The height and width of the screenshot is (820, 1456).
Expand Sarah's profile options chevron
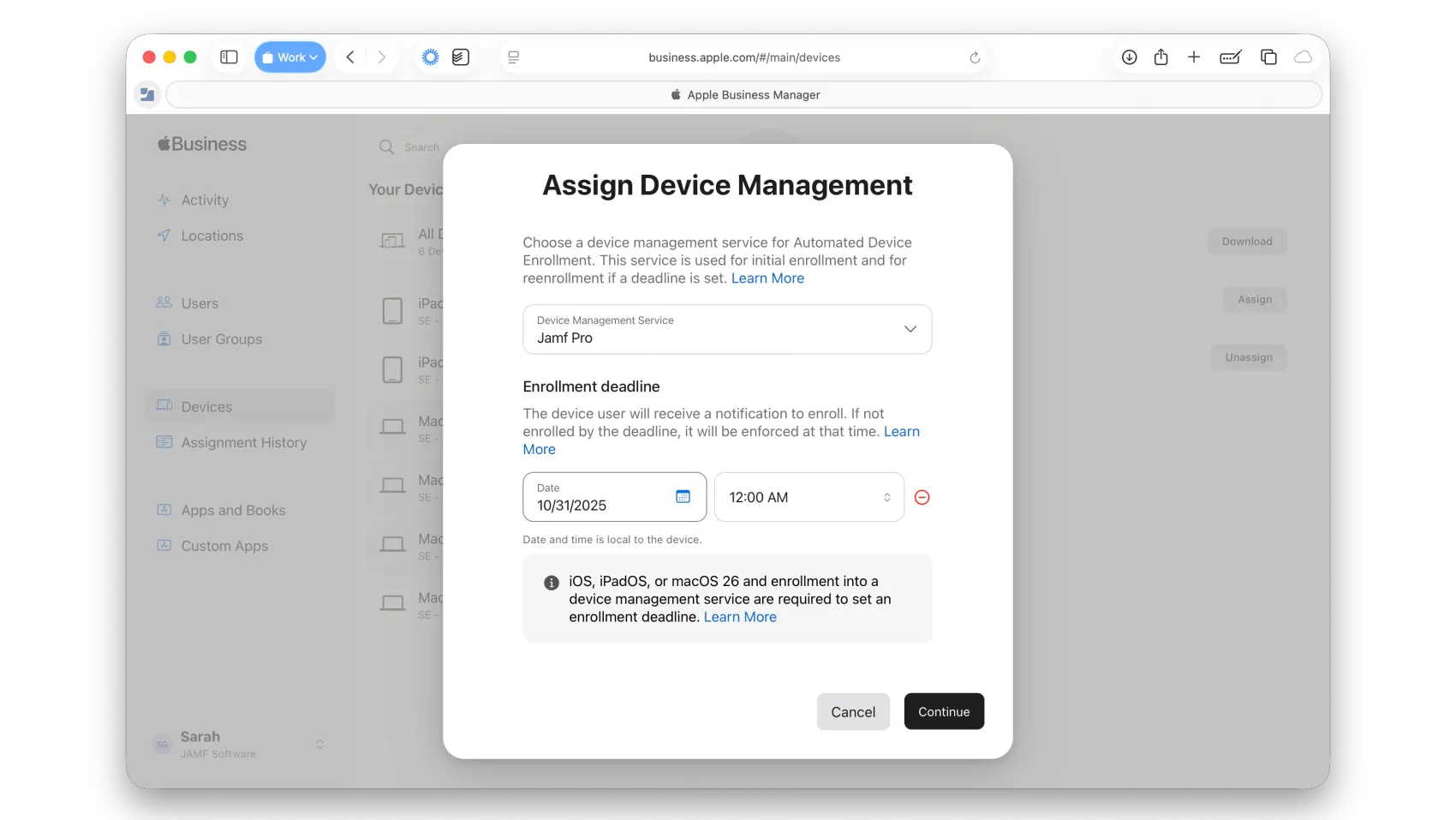(320, 744)
